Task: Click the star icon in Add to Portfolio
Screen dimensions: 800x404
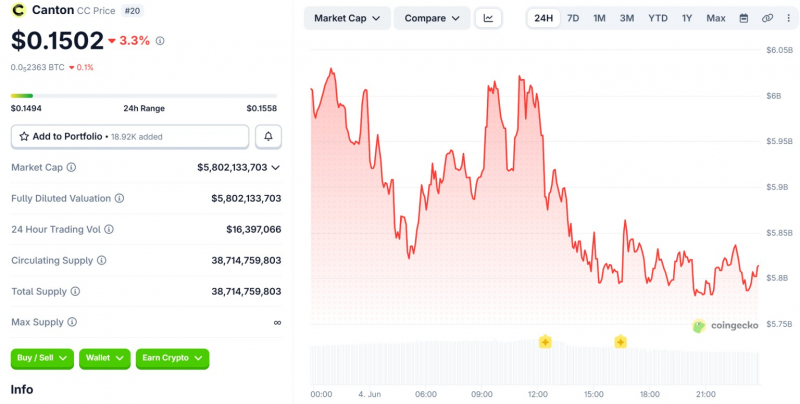Action: pos(24,137)
